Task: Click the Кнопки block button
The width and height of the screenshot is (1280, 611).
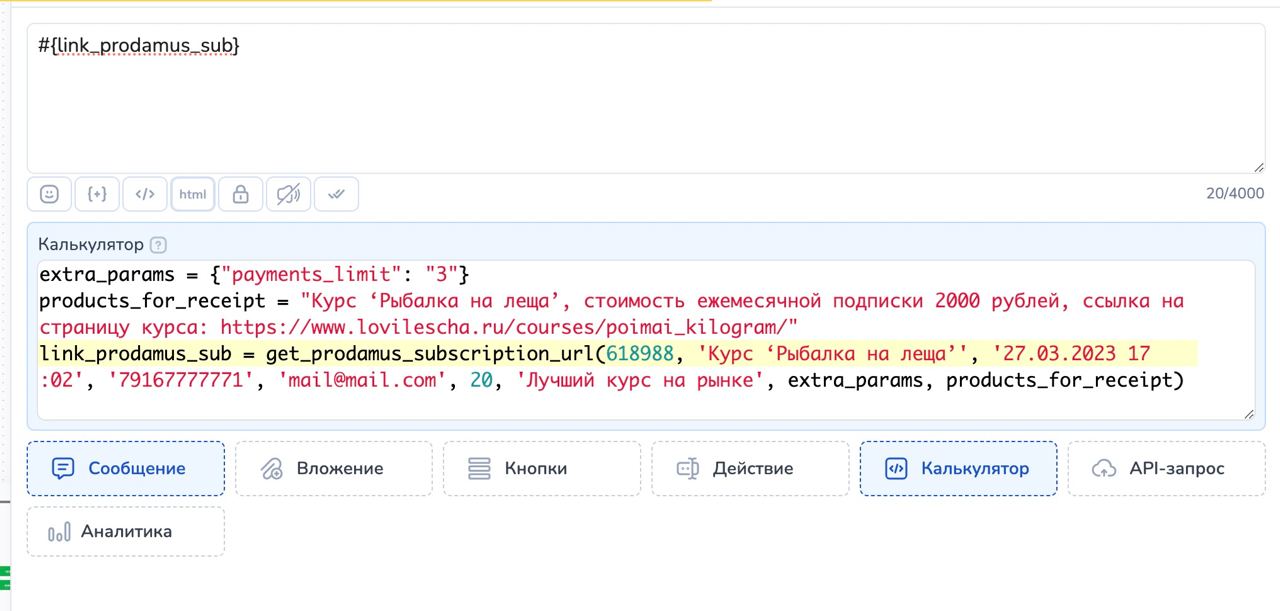Action: click(x=542, y=468)
